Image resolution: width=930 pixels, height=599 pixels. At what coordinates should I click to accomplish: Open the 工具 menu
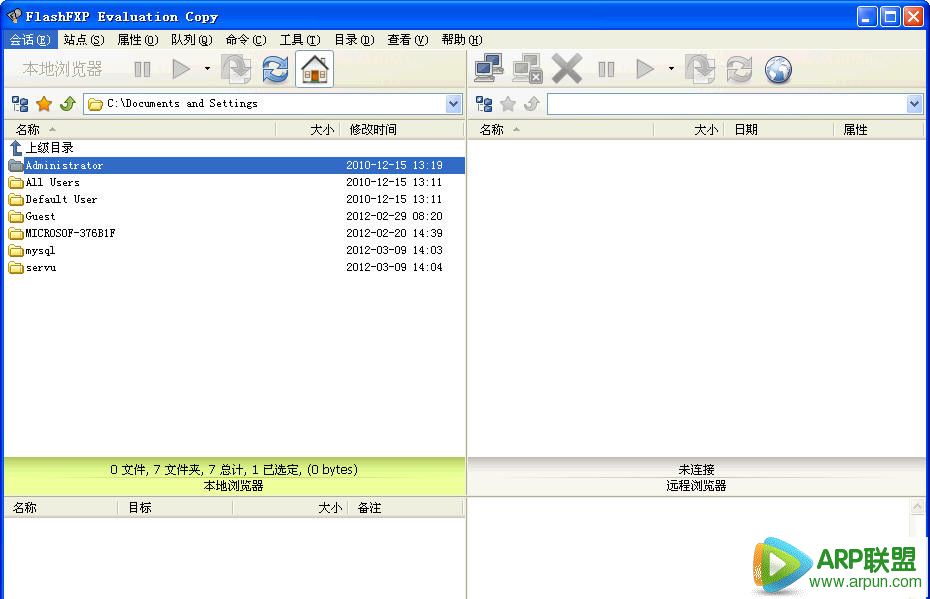(x=295, y=39)
